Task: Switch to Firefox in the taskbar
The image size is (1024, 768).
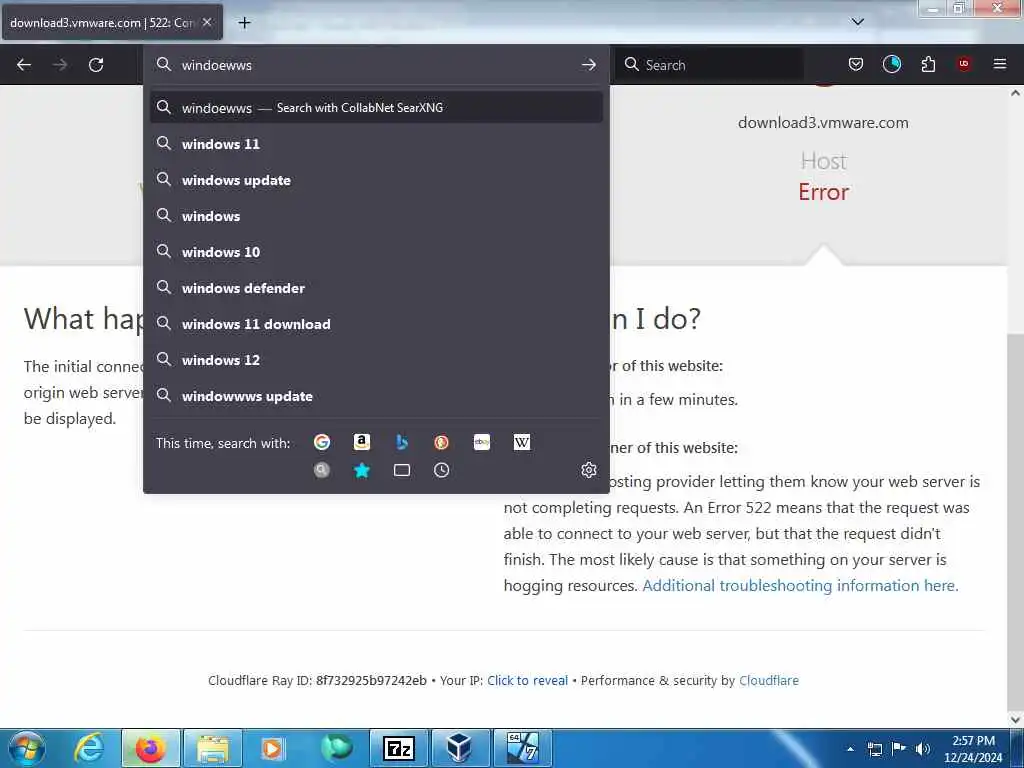Action: click(150, 748)
